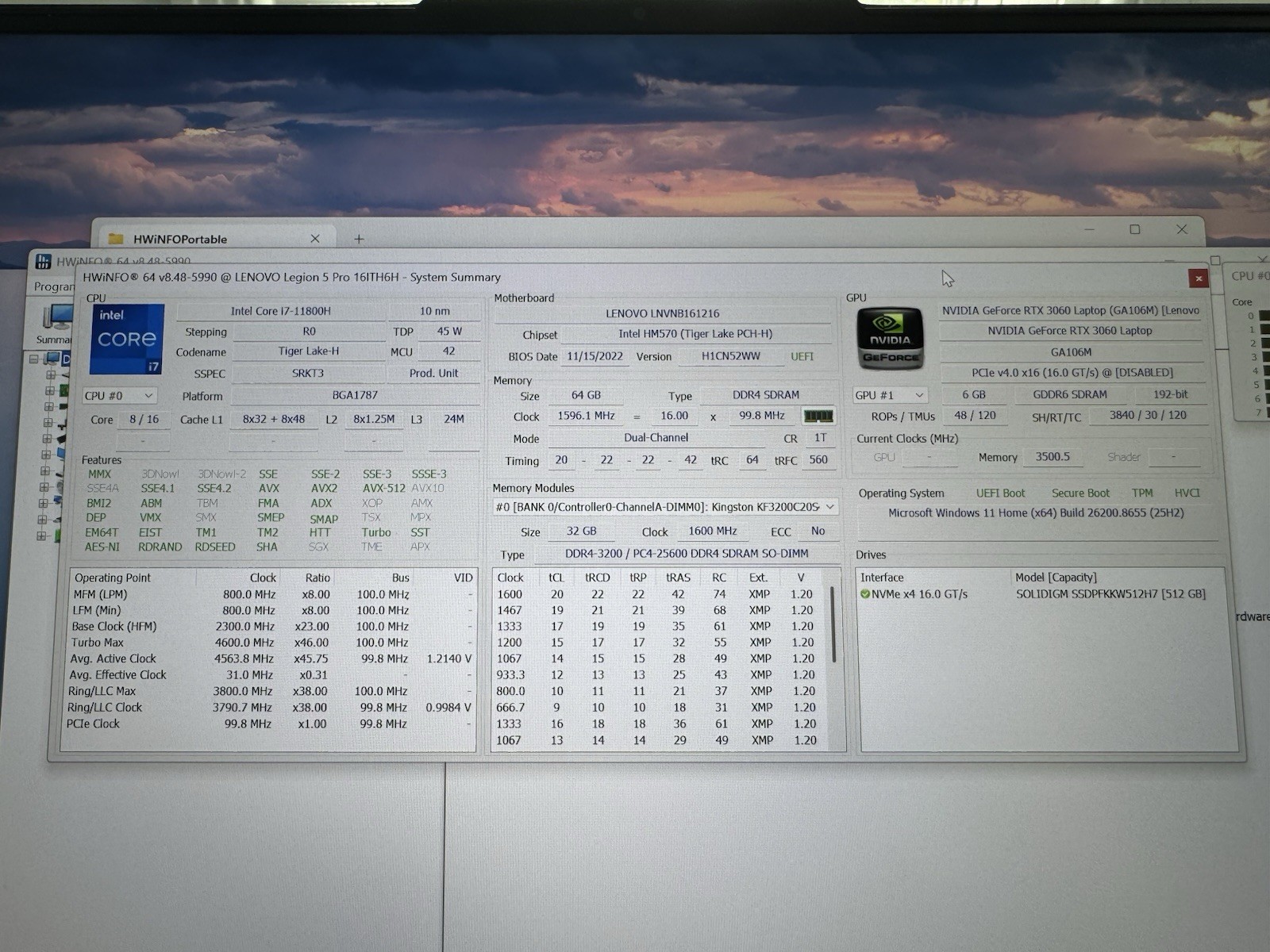Click the memory timings table scrollbar

(x=833, y=625)
